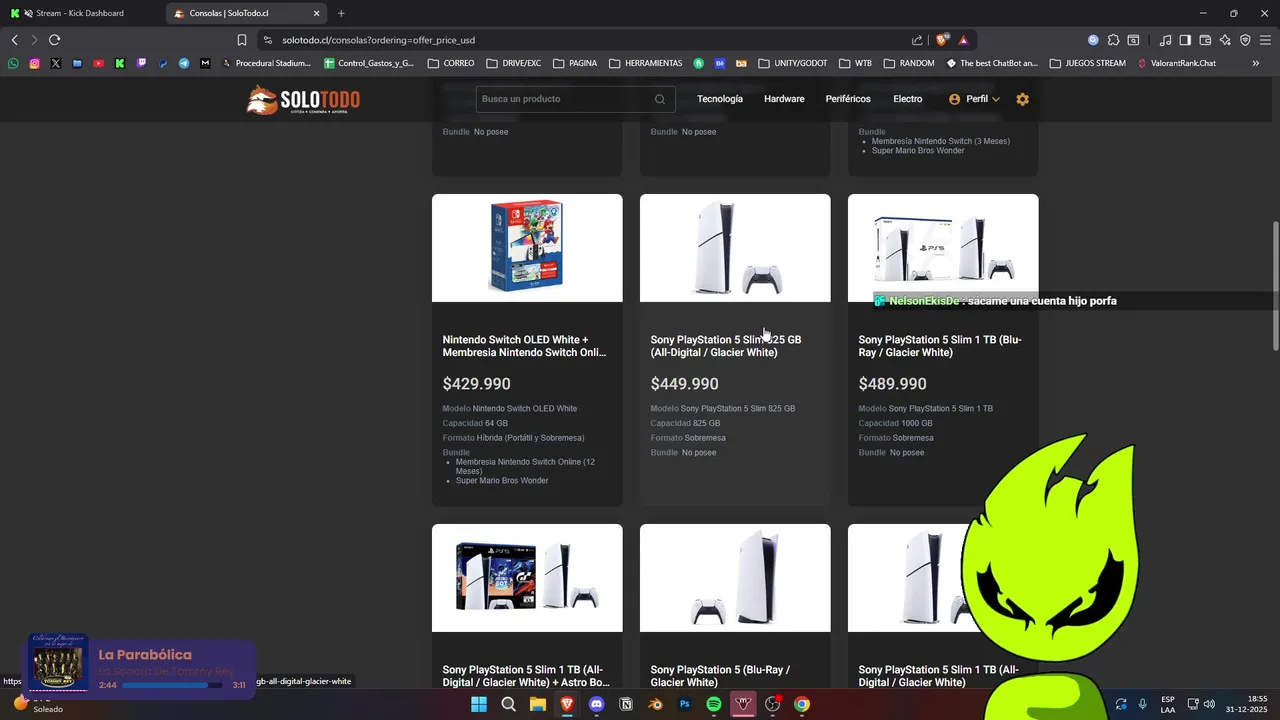Close the Consolas | SoloTodo.cl tab
Screen dimensions: 1280x720
(x=317, y=13)
